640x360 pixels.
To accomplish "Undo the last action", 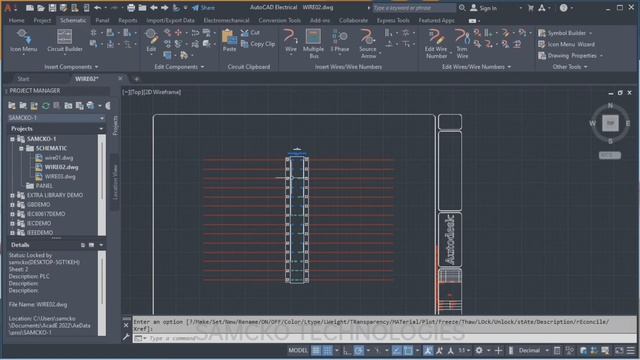I will click(98, 8).
